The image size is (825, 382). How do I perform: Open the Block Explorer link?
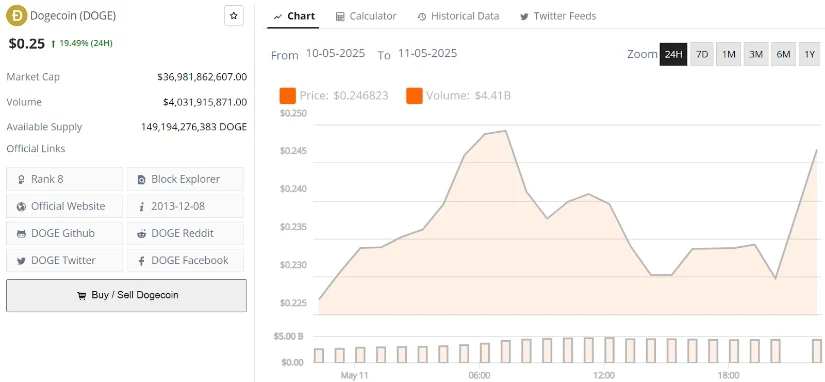pyautogui.click(x=185, y=179)
